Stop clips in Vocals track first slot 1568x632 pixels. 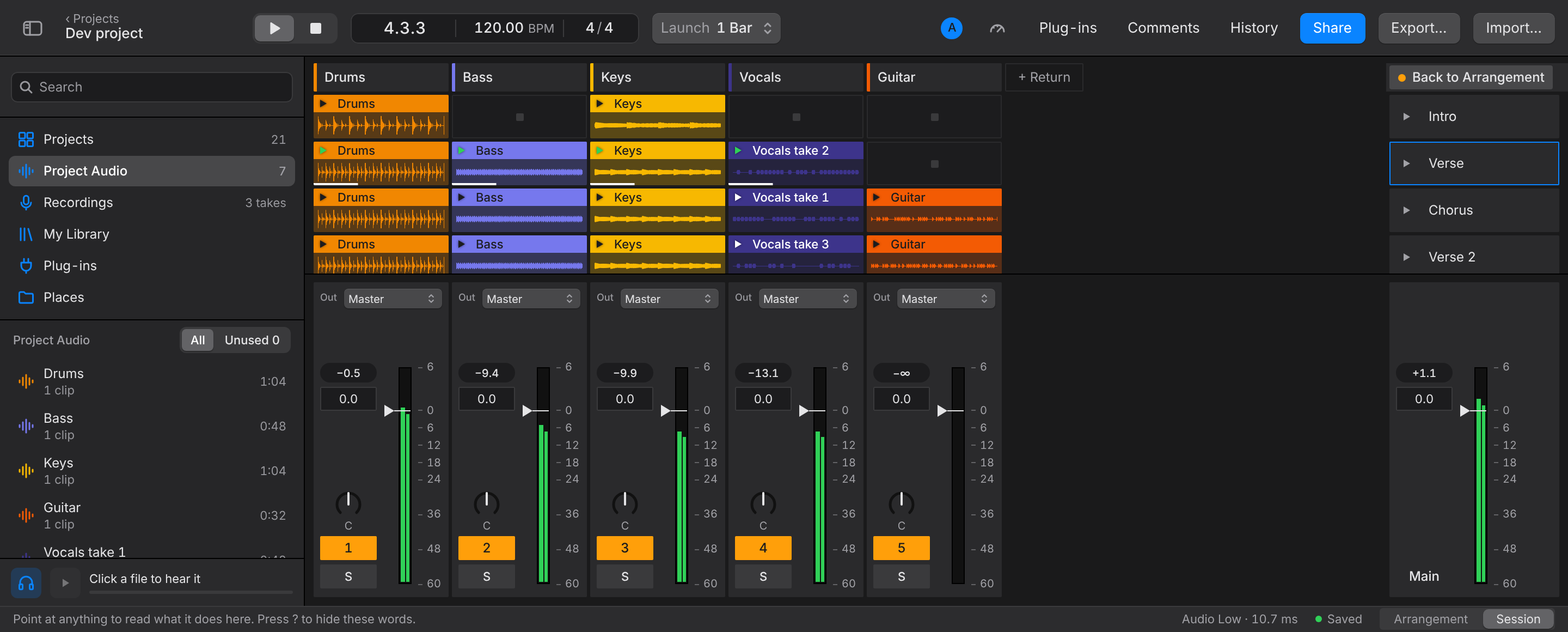(x=796, y=117)
